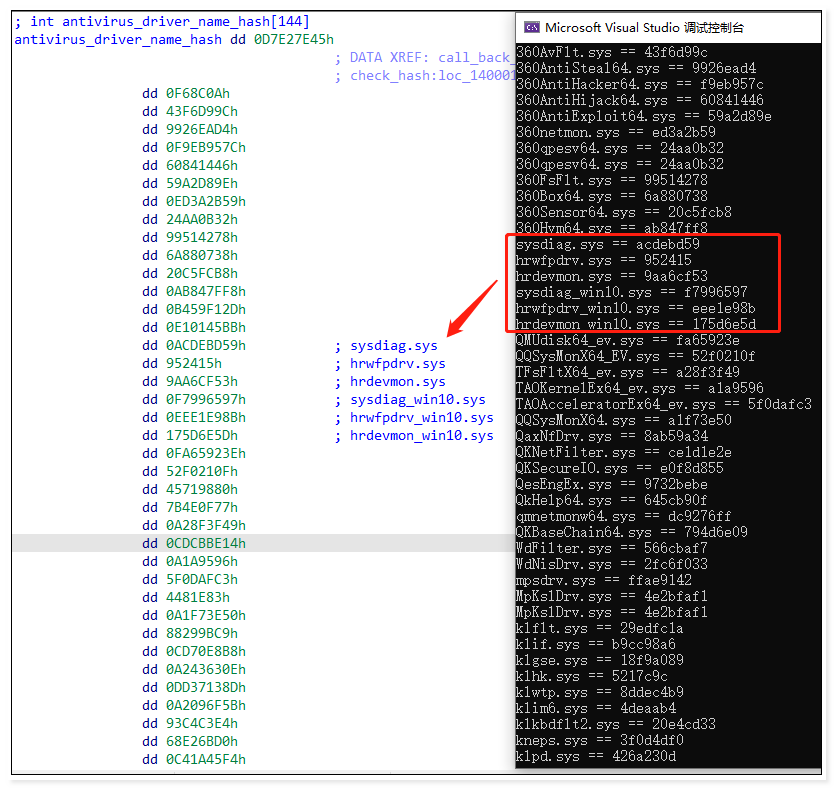Click the Visual Studio console window icon

click(x=531, y=27)
